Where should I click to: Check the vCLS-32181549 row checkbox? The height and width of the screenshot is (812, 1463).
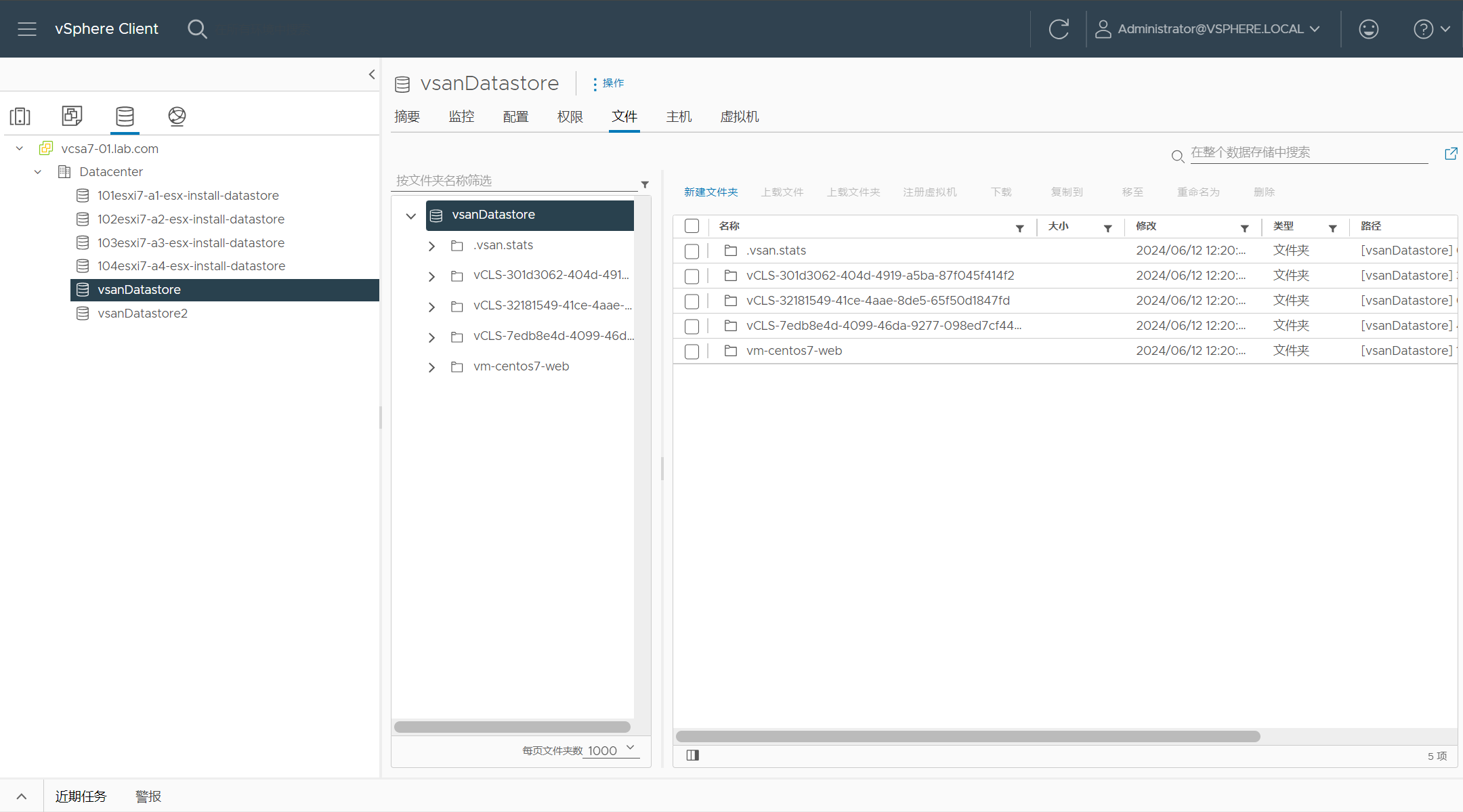[x=692, y=301]
